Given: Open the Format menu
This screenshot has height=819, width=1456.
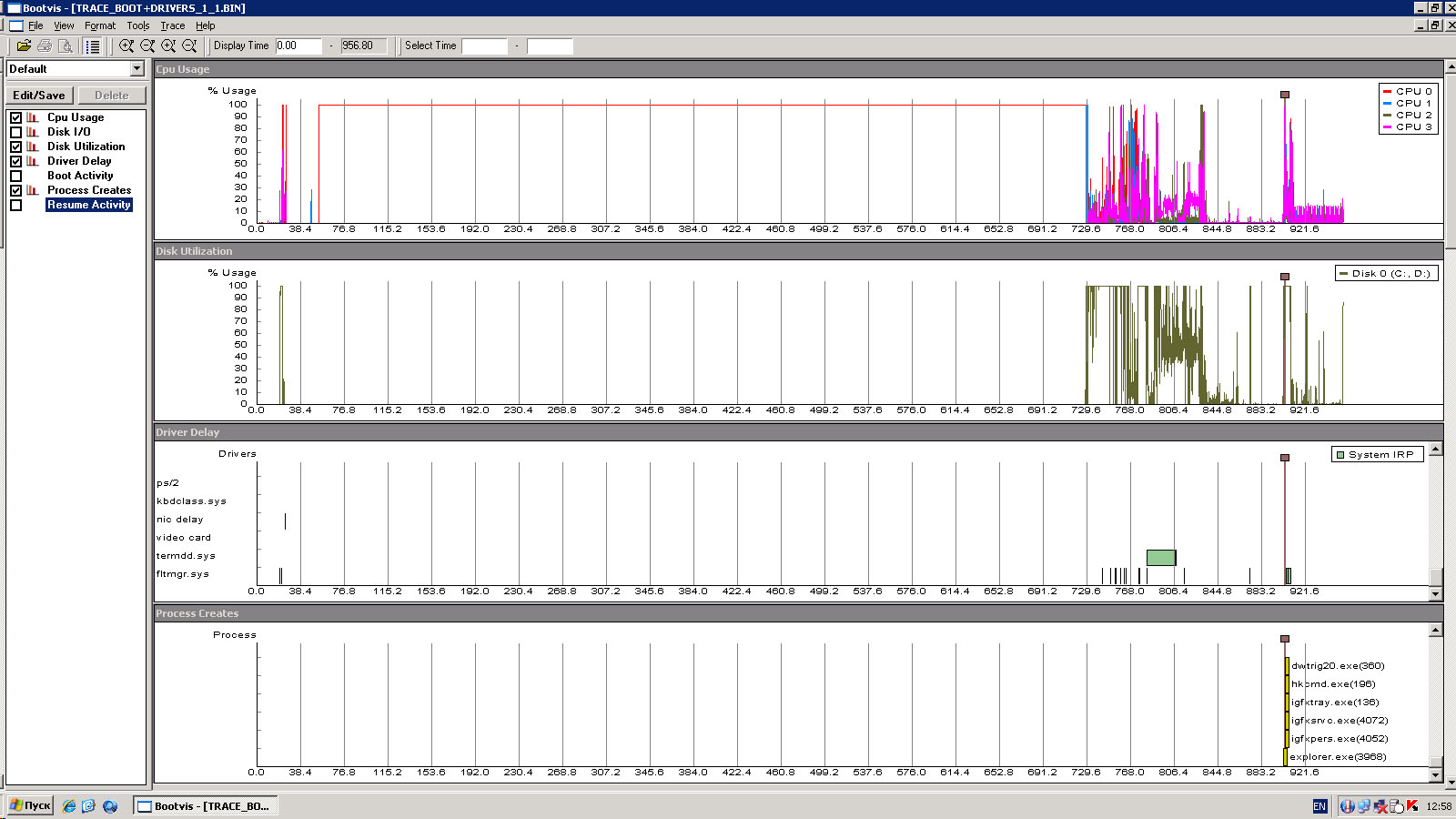Looking at the screenshot, I should (100, 25).
